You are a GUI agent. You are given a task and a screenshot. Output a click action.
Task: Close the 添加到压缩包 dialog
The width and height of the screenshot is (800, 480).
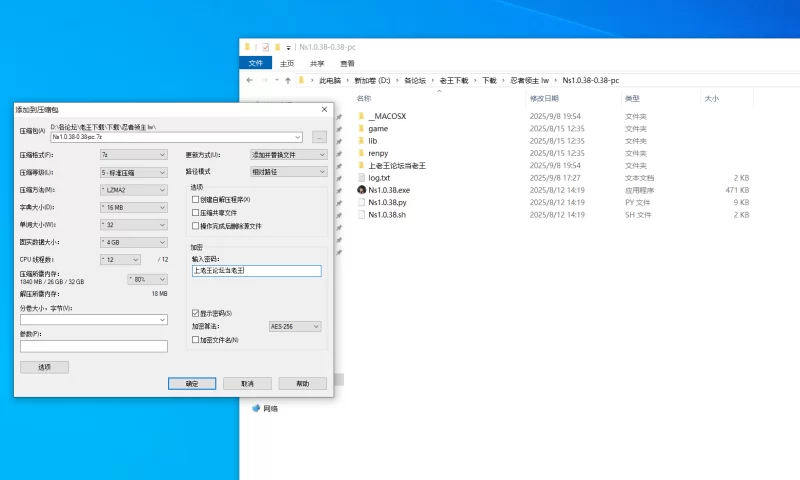(324, 109)
